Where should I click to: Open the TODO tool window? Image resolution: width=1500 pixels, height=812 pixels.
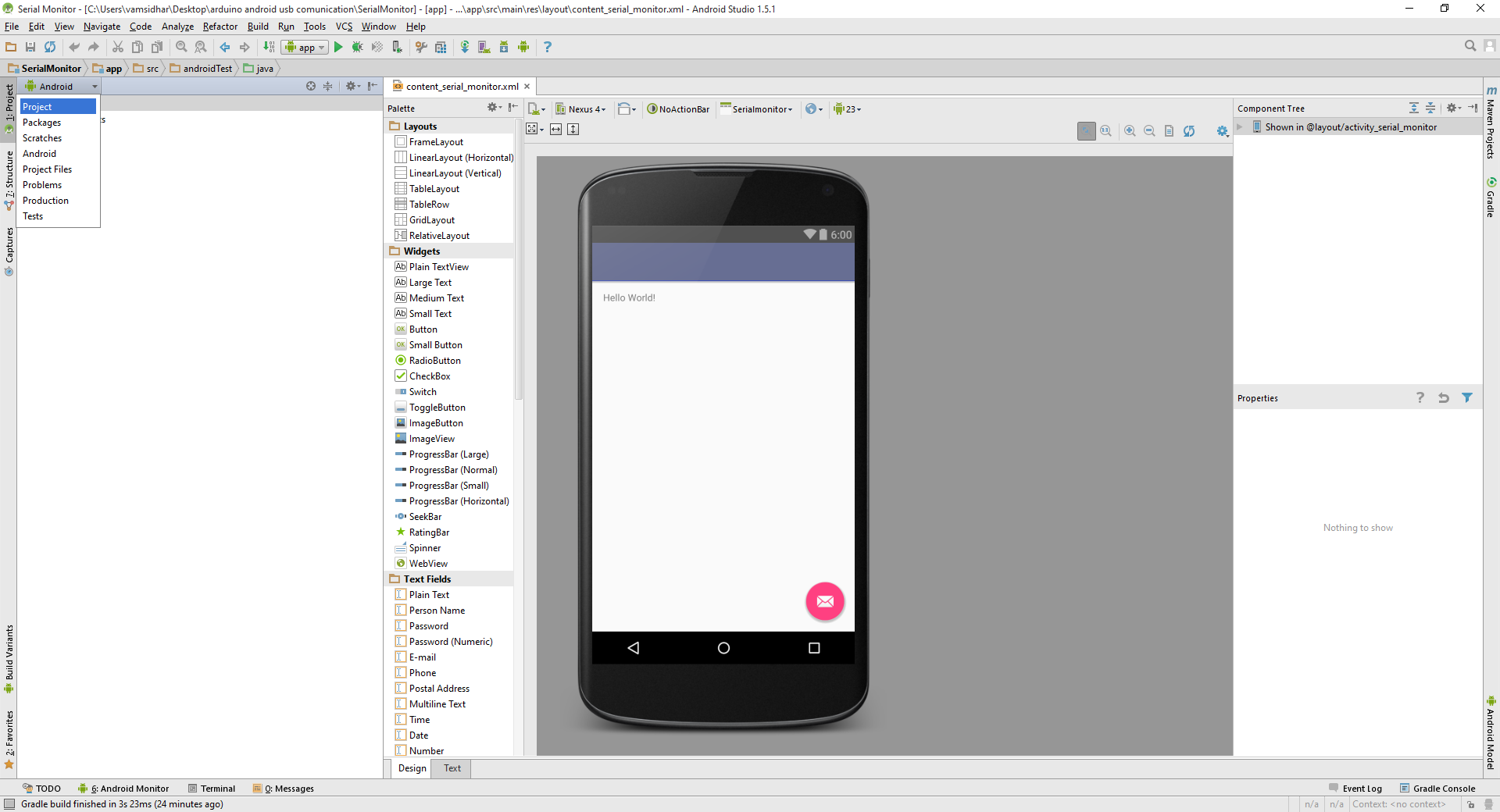42,789
